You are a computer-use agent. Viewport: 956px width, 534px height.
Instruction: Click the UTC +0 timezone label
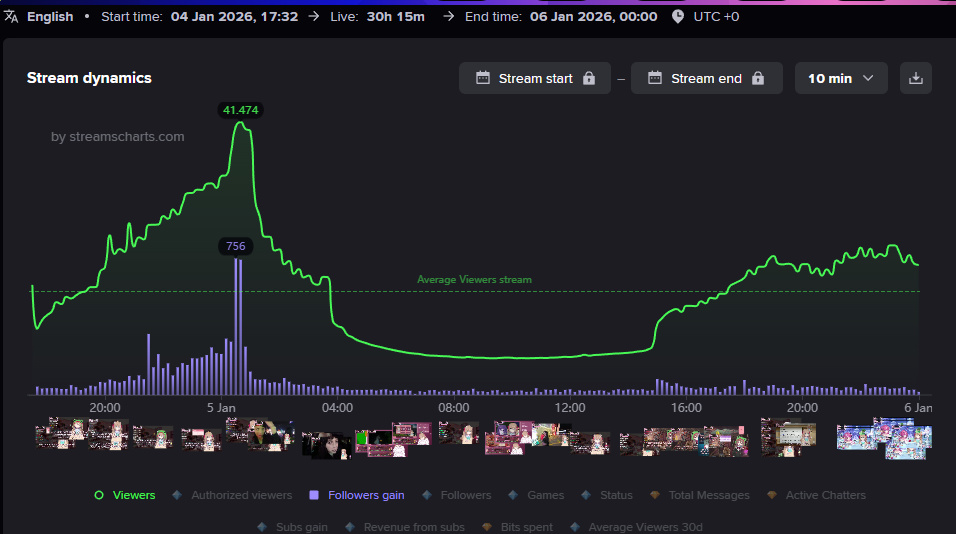click(x=716, y=16)
